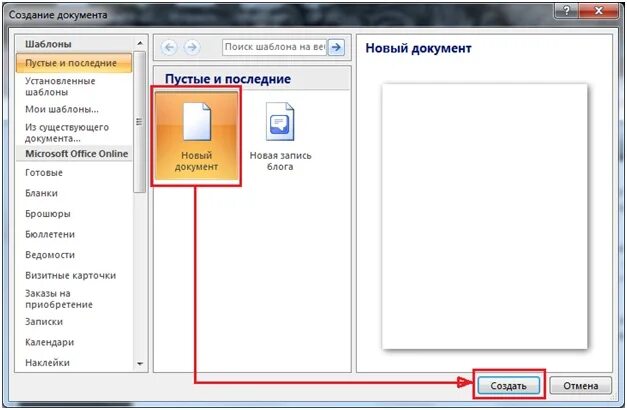Open the dialog help question mark
This screenshot has height=410, width=627.
pyautogui.click(x=566, y=11)
